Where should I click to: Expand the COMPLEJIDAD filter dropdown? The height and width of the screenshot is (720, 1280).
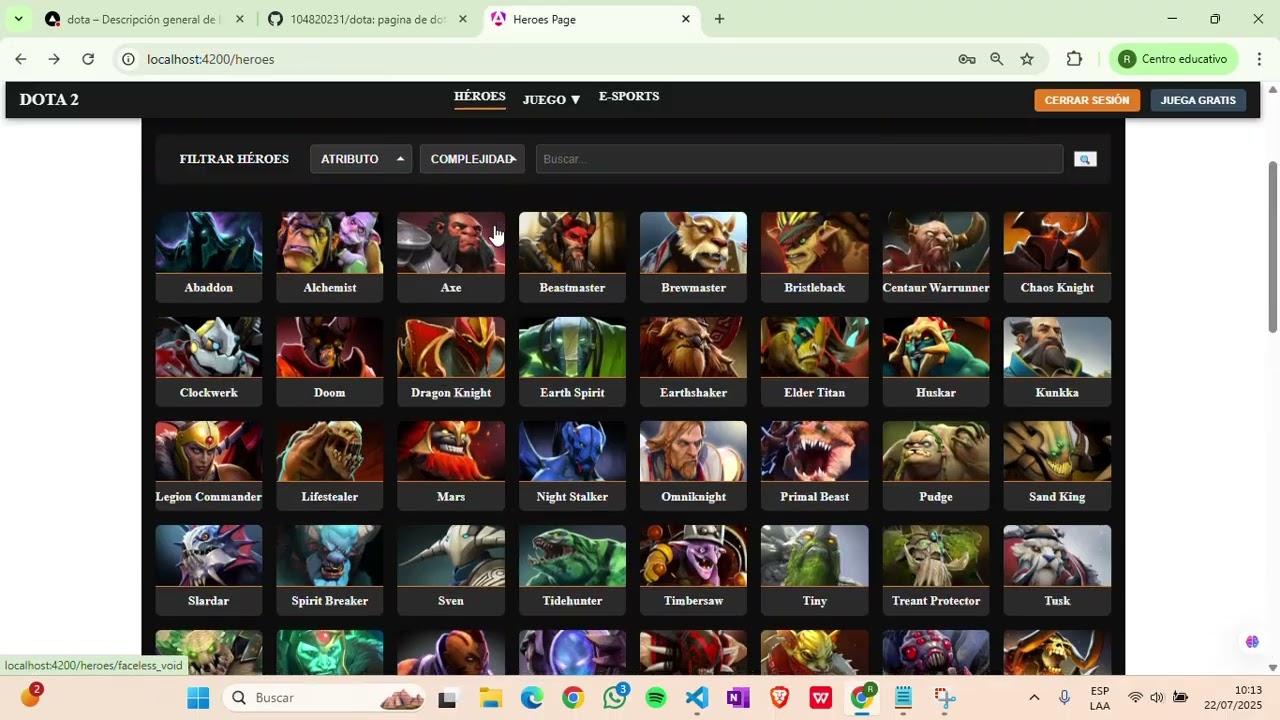click(472, 159)
